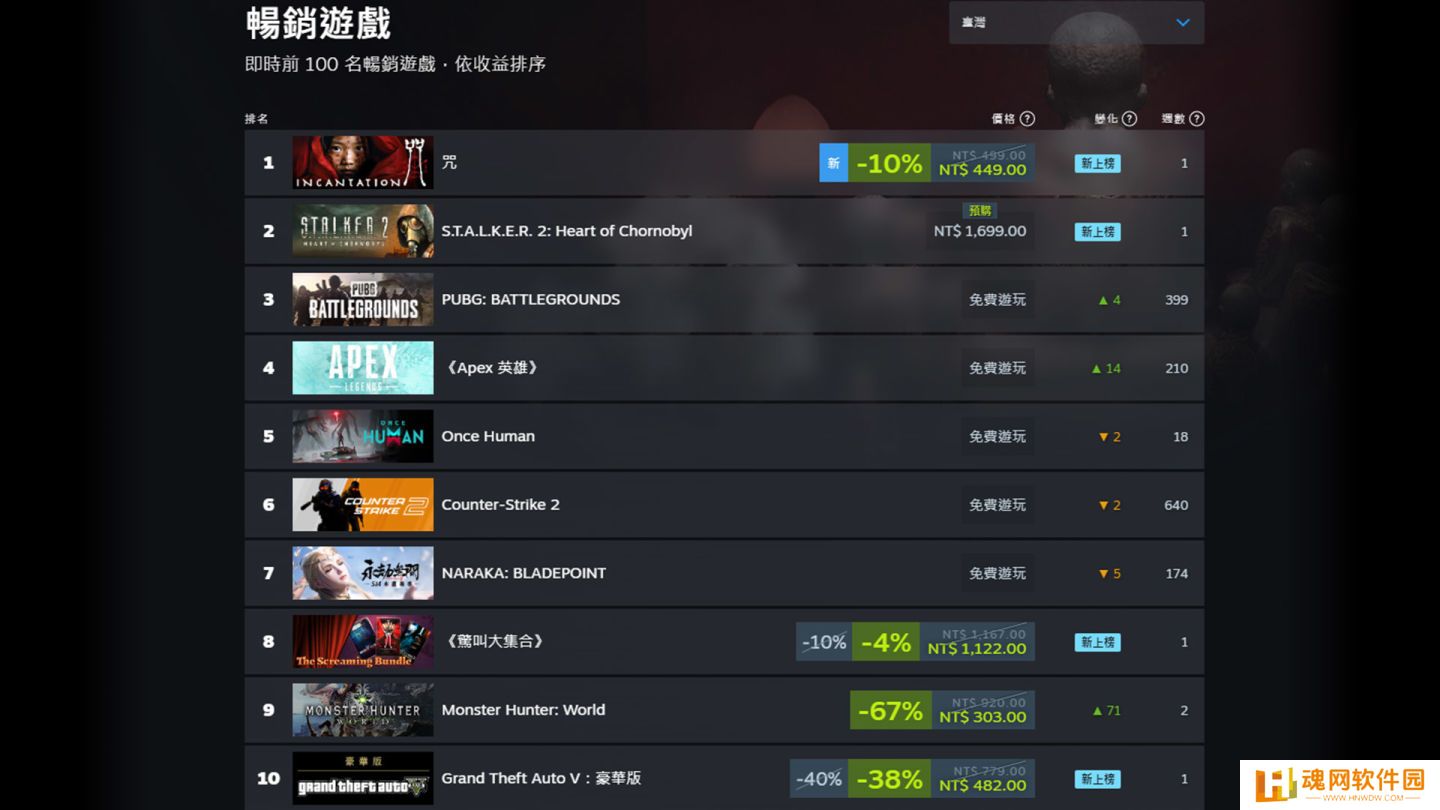1440x810 pixels.
Task: Select the Apex Legends logo image
Action: tap(363, 368)
